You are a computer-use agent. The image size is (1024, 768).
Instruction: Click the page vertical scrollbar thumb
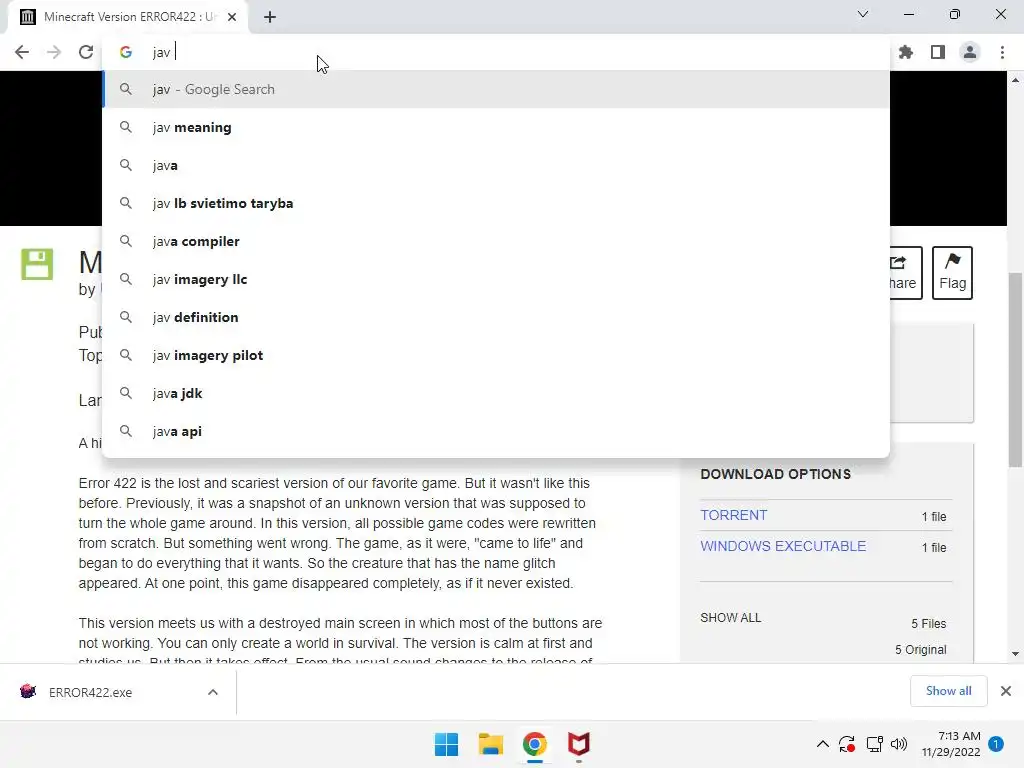point(1015,369)
